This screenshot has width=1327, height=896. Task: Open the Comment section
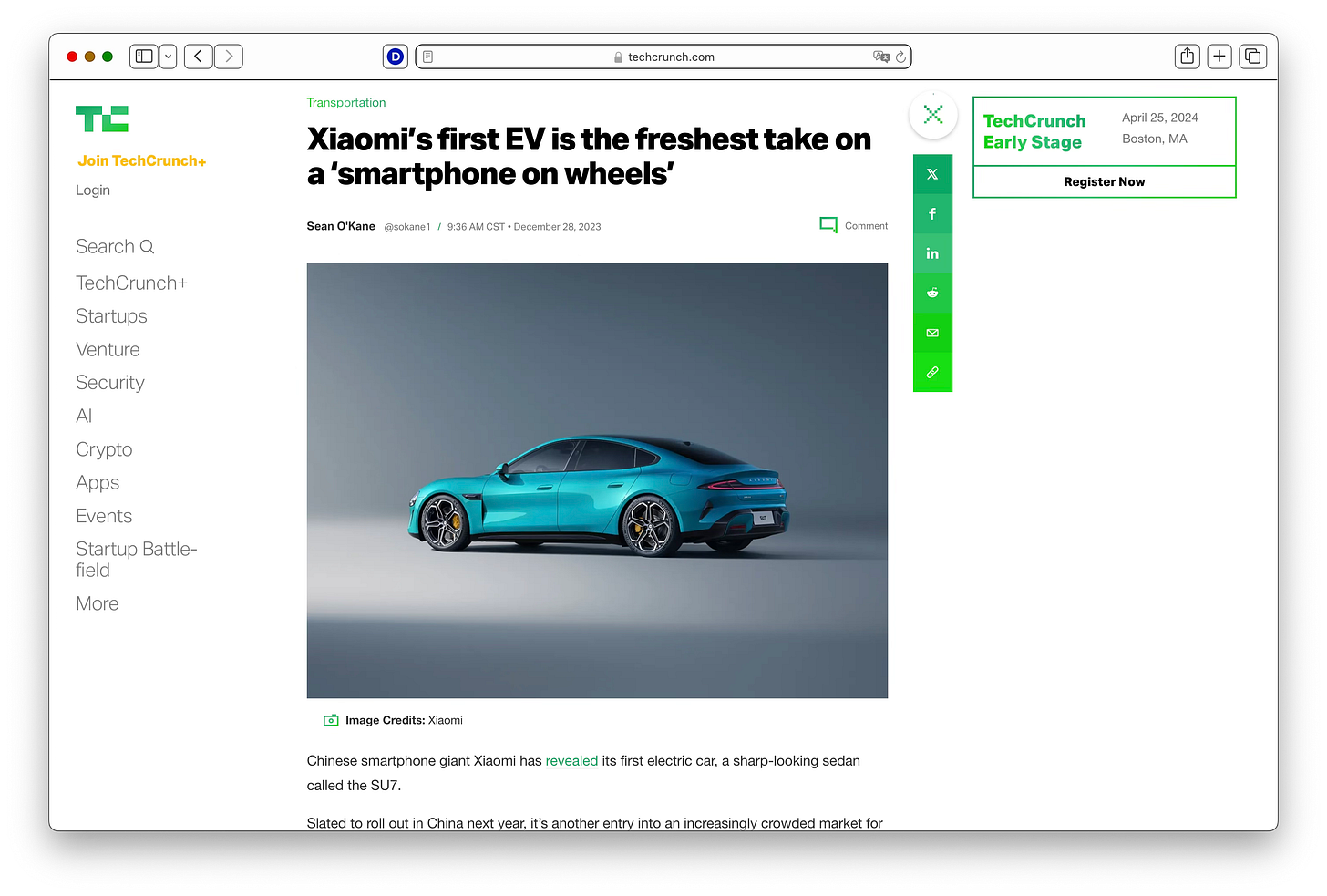pos(854,225)
